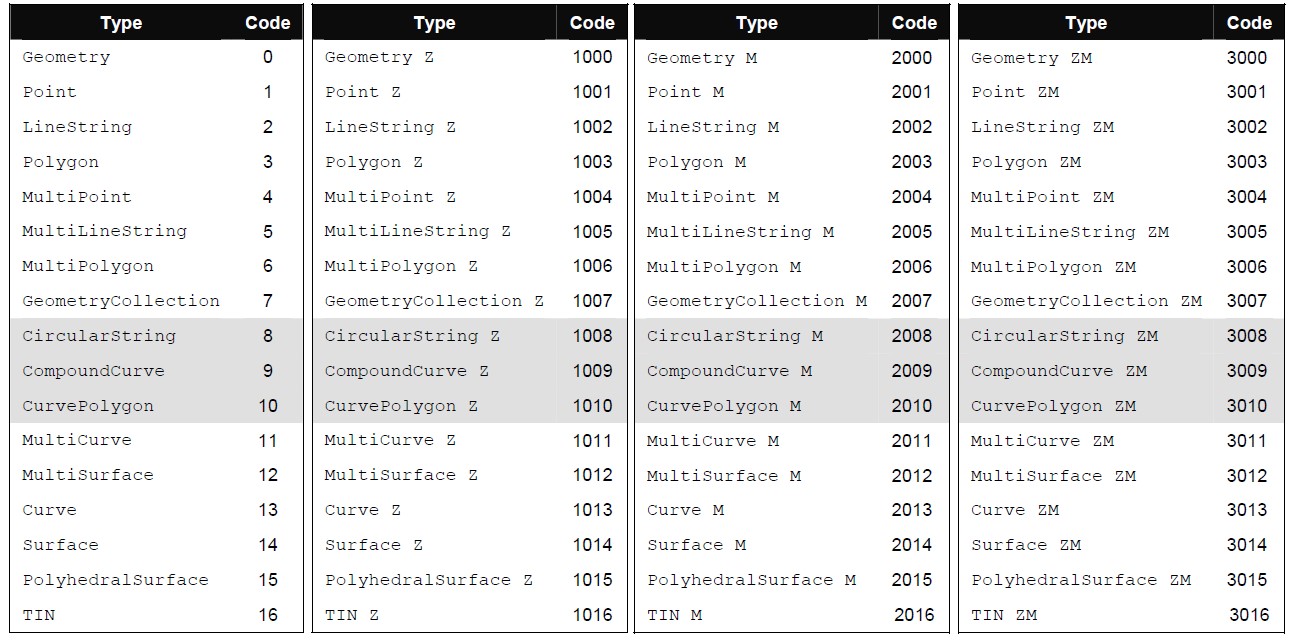
Task: Click the 'CompoundCurve' cell without suffix
Action: click(93, 371)
